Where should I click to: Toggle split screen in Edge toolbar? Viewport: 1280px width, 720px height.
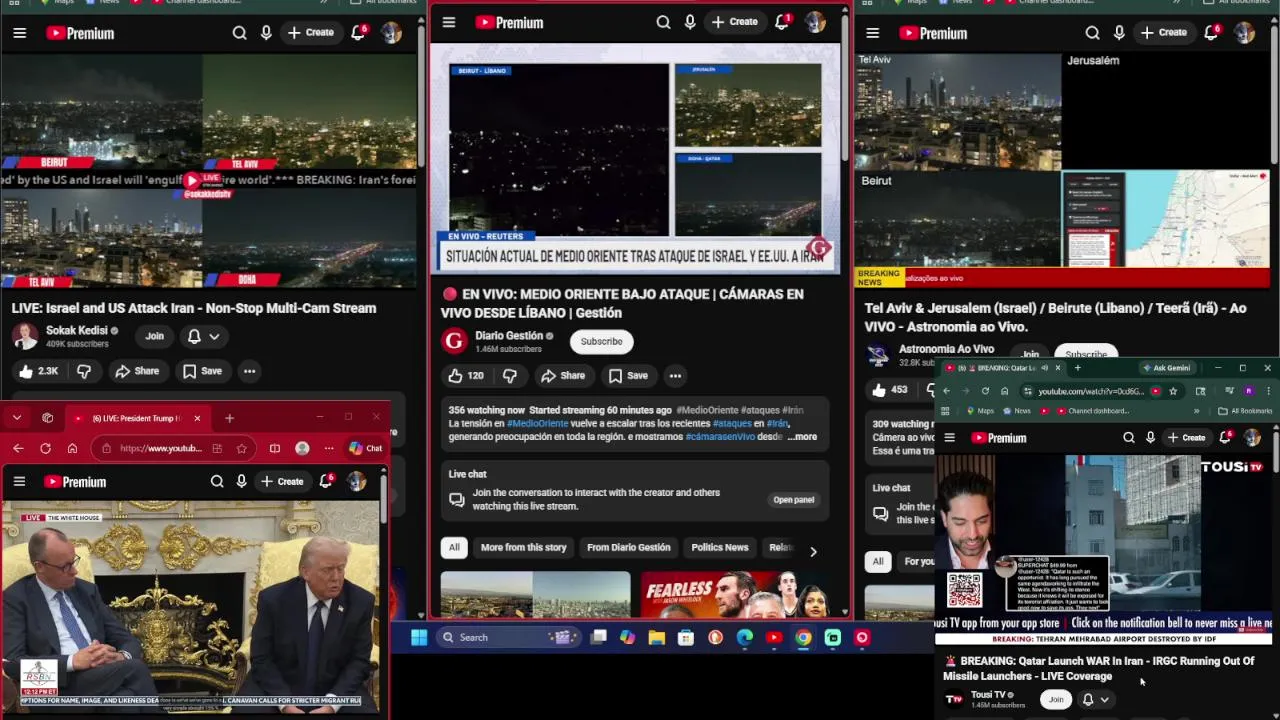(x=275, y=448)
